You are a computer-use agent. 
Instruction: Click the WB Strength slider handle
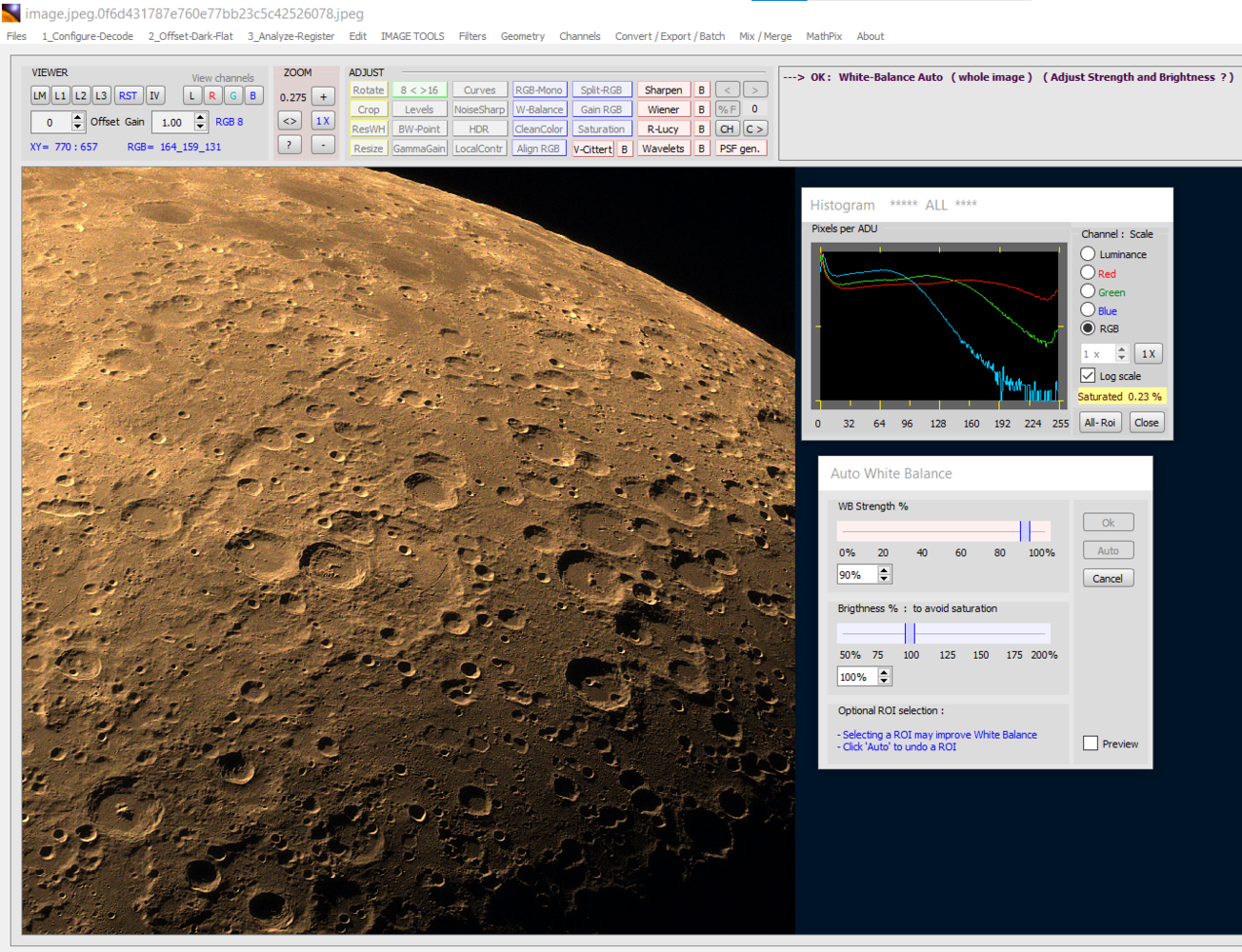click(x=1025, y=531)
